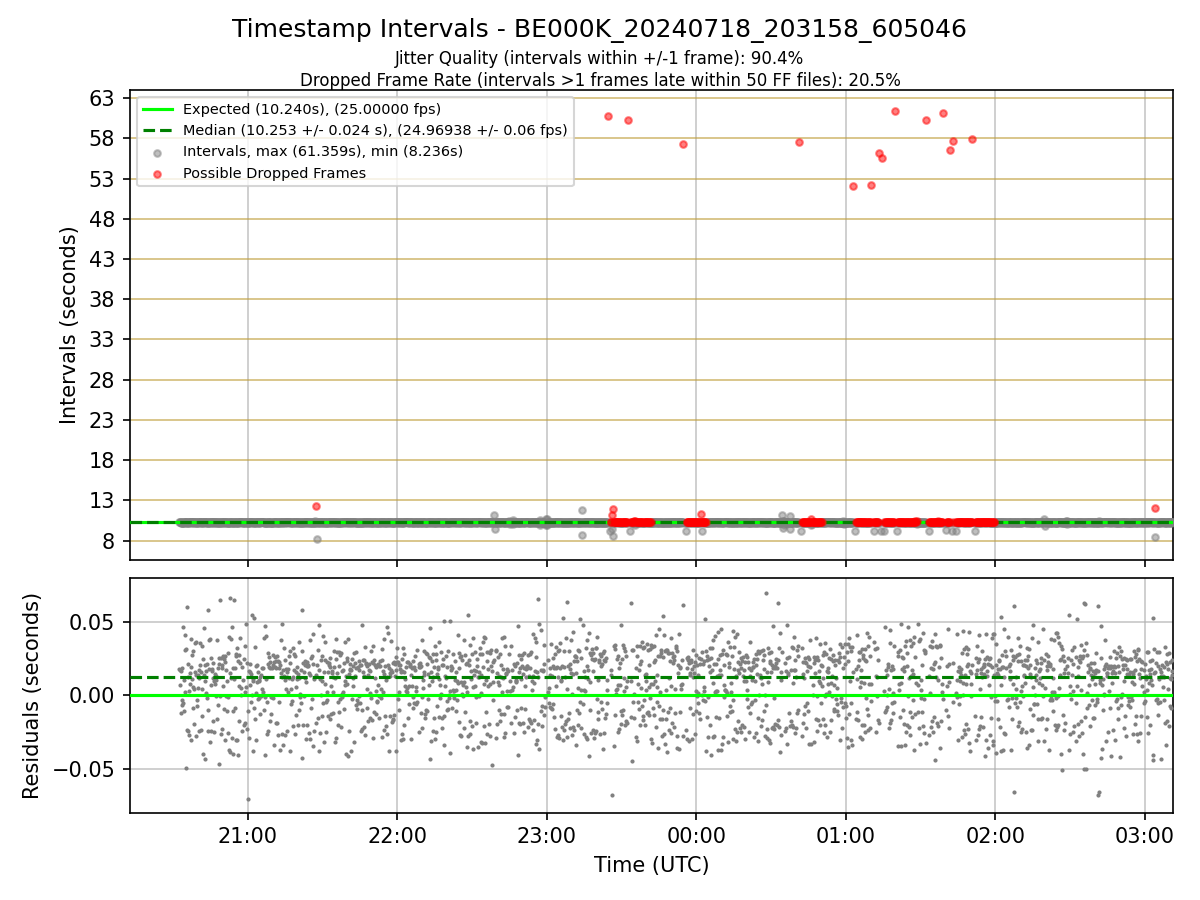This screenshot has width=1200, height=900.
Task: Click the y-axis tick label '23'
Action: (x=101, y=420)
